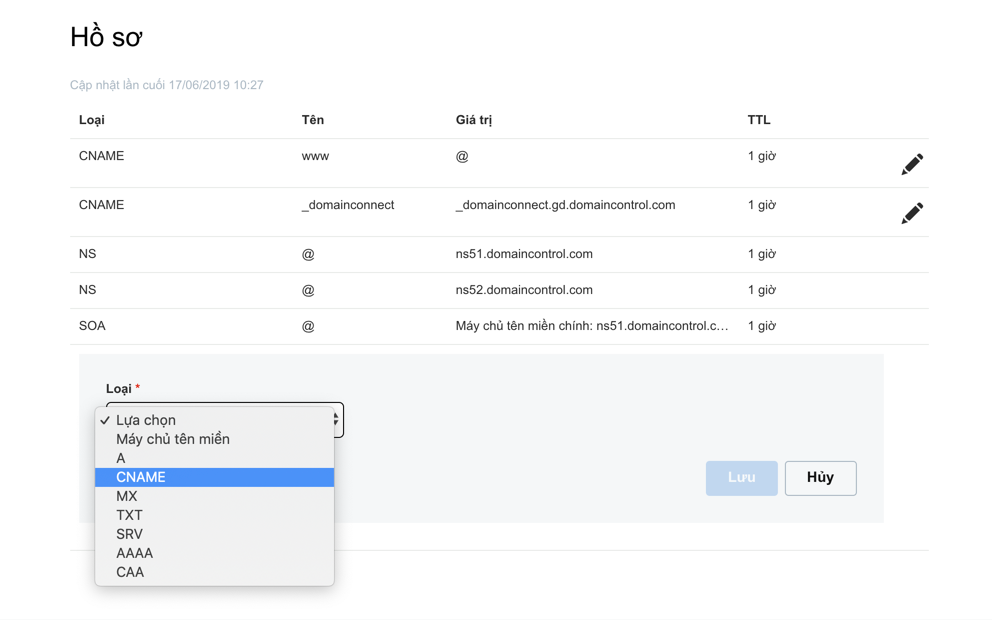Select CNAME from the type dropdown list
The image size is (992, 620).
click(214, 477)
